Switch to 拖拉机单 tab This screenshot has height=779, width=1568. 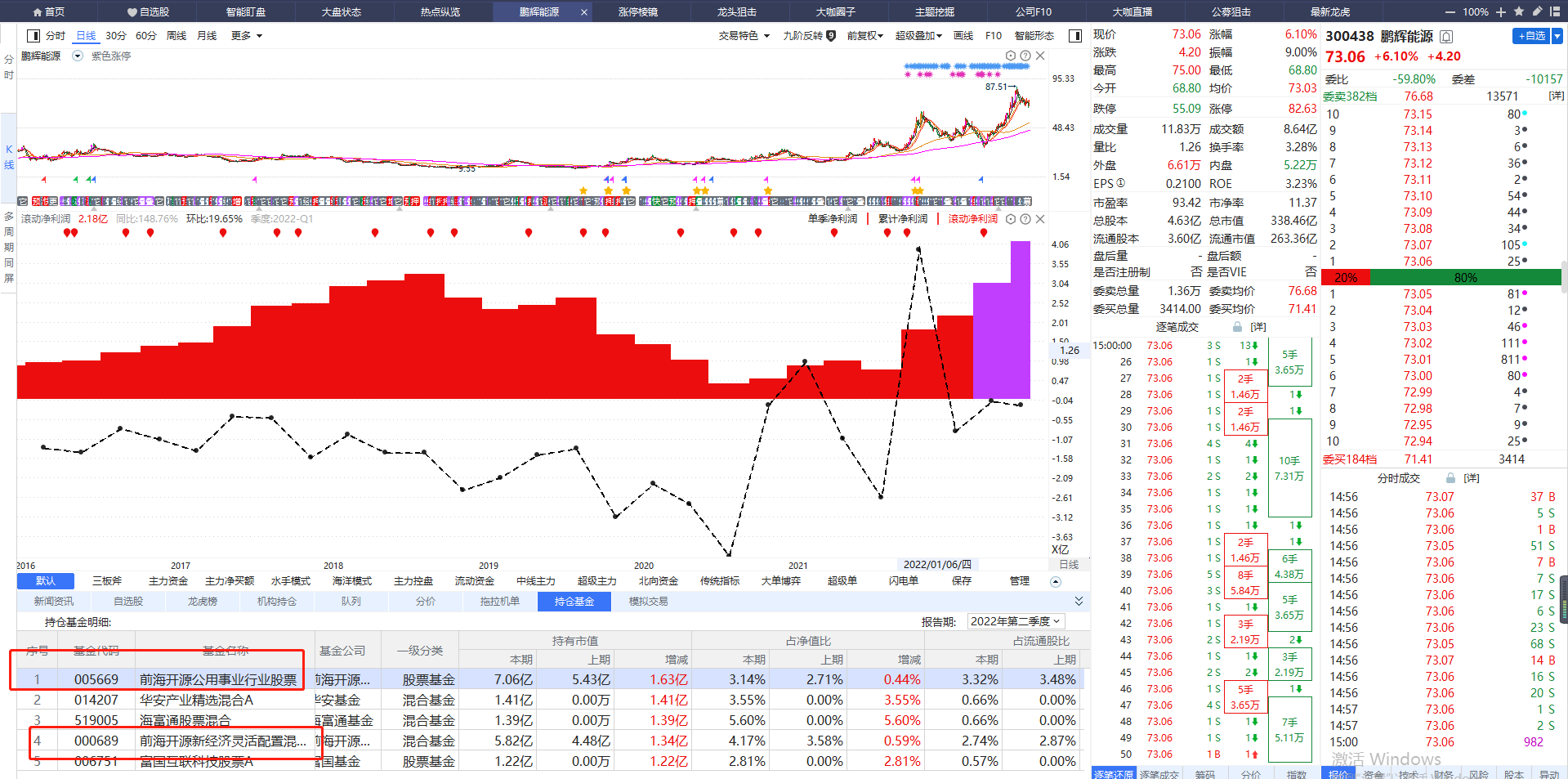(500, 601)
